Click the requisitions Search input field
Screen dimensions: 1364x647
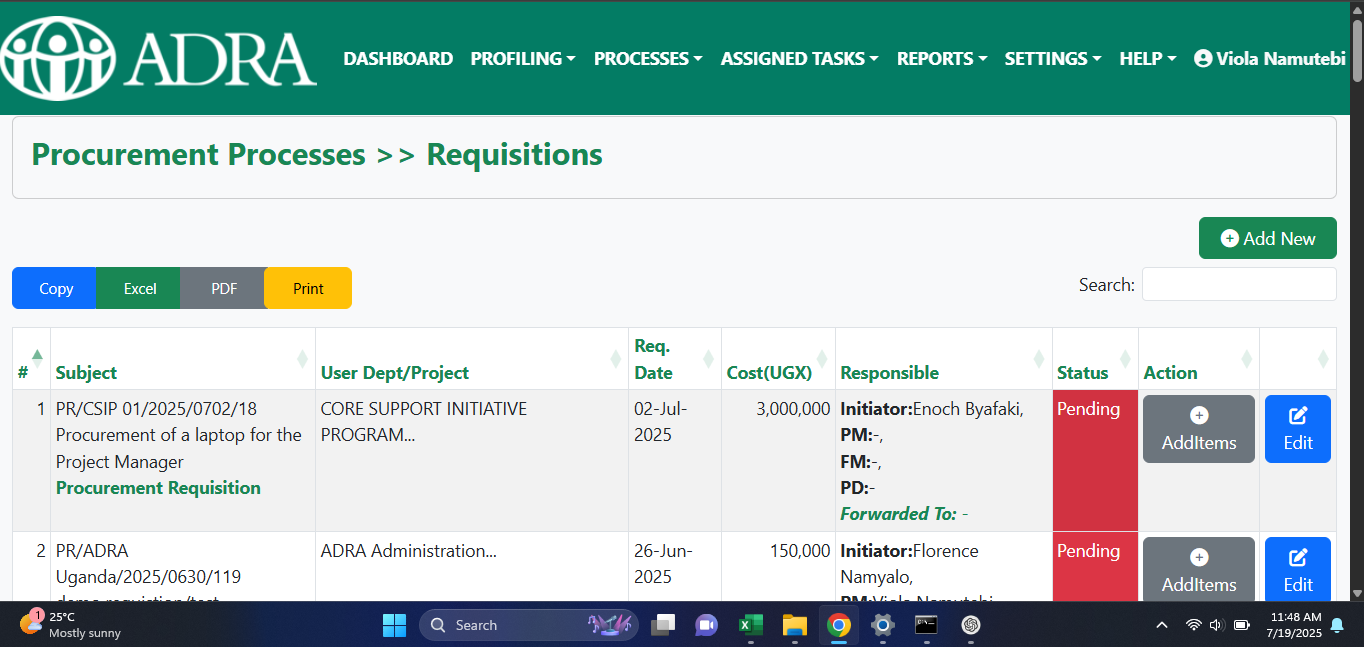(x=1238, y=284)
